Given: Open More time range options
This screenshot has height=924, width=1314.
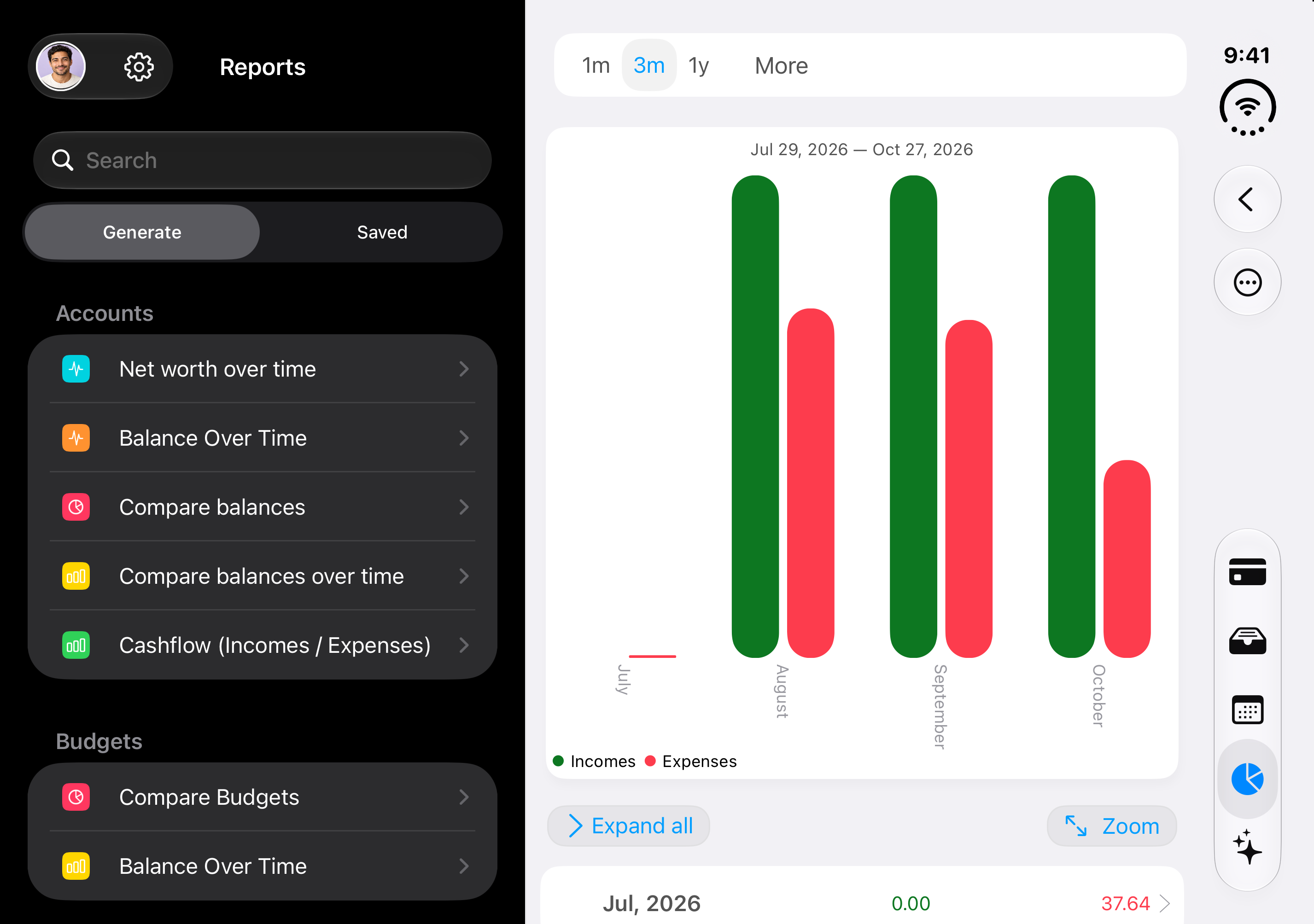Looking at the screenshot, I should point(781,65).
